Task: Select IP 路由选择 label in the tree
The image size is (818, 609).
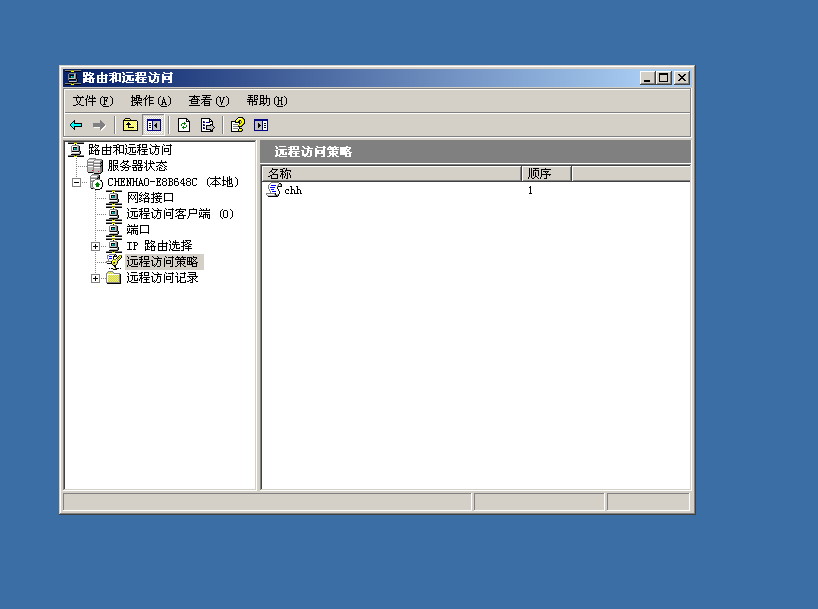Action: click(159, 246)
